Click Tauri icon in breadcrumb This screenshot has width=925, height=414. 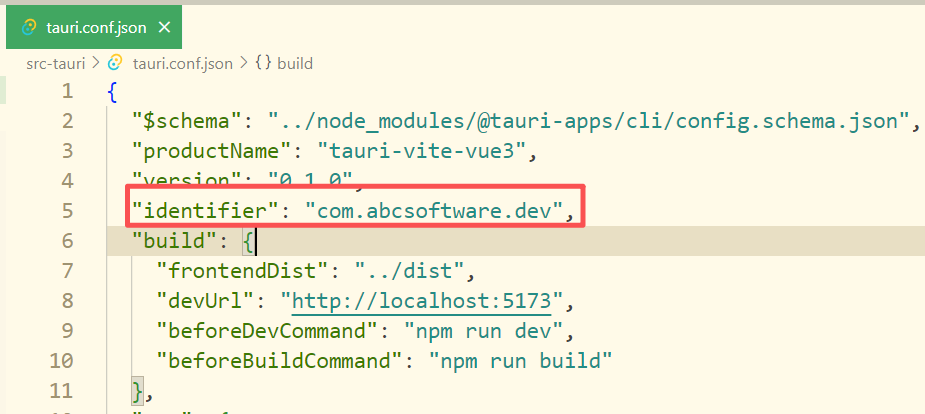click(x=116, y=63)
